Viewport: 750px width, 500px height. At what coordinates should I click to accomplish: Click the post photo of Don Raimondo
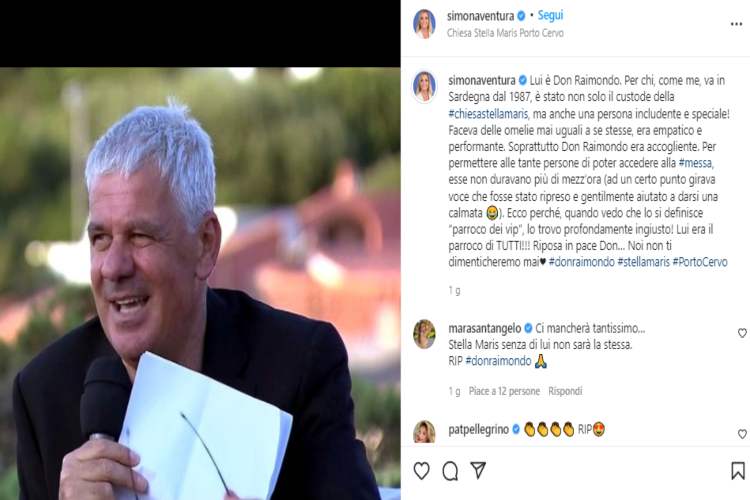click(200, 283)
